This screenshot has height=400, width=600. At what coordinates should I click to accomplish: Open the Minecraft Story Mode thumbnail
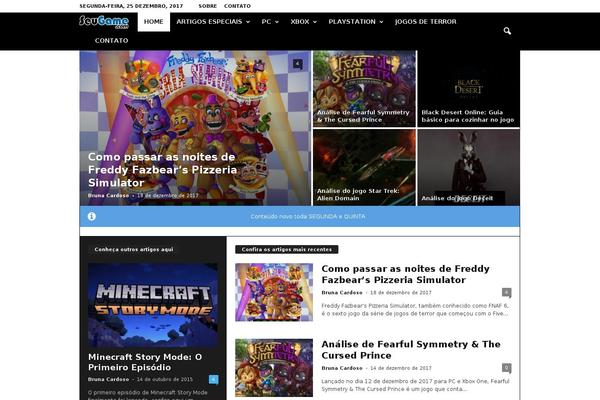153,305
